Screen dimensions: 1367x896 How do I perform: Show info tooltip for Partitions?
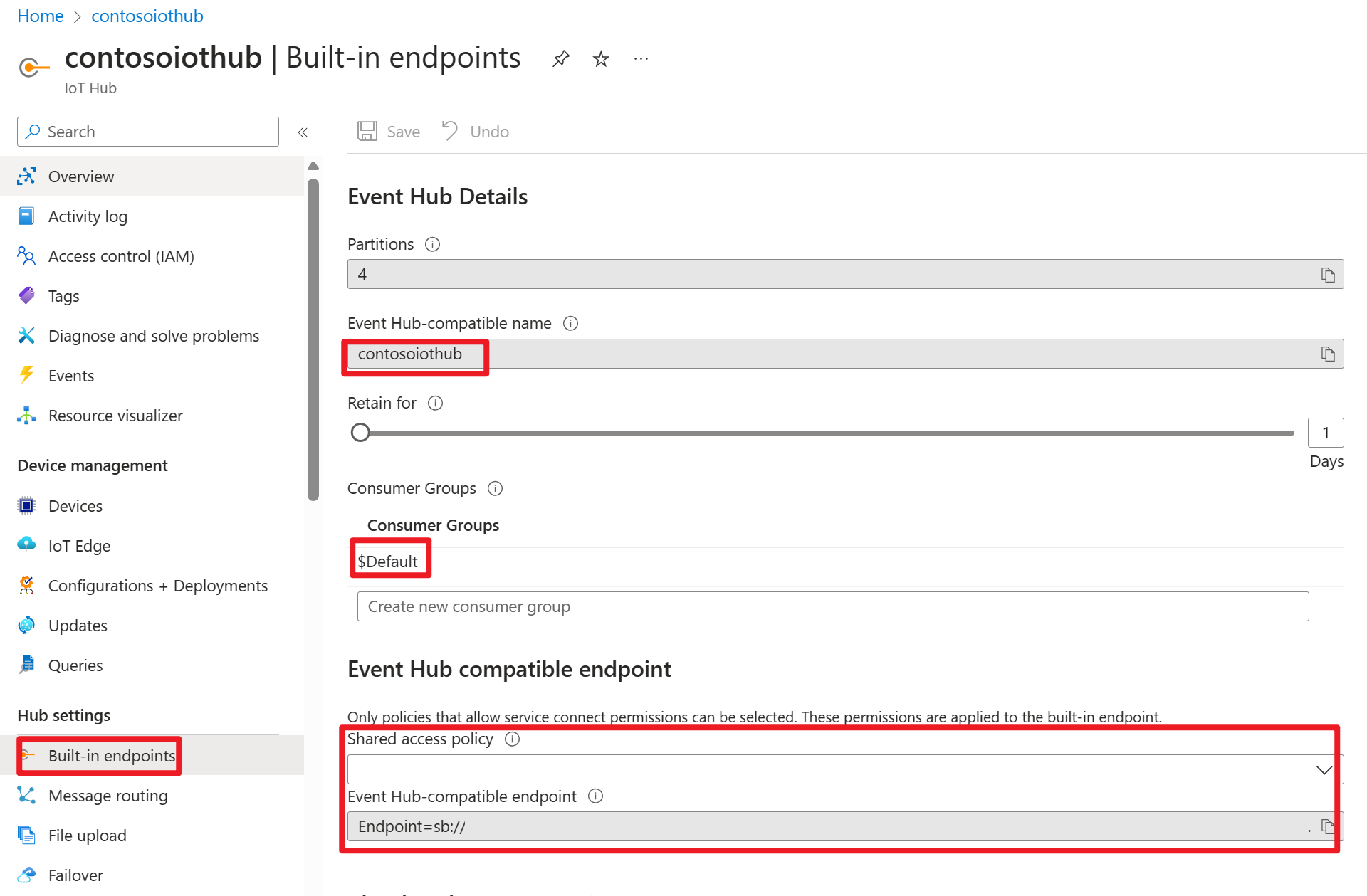pyautogui.click(x=432, y=244)
